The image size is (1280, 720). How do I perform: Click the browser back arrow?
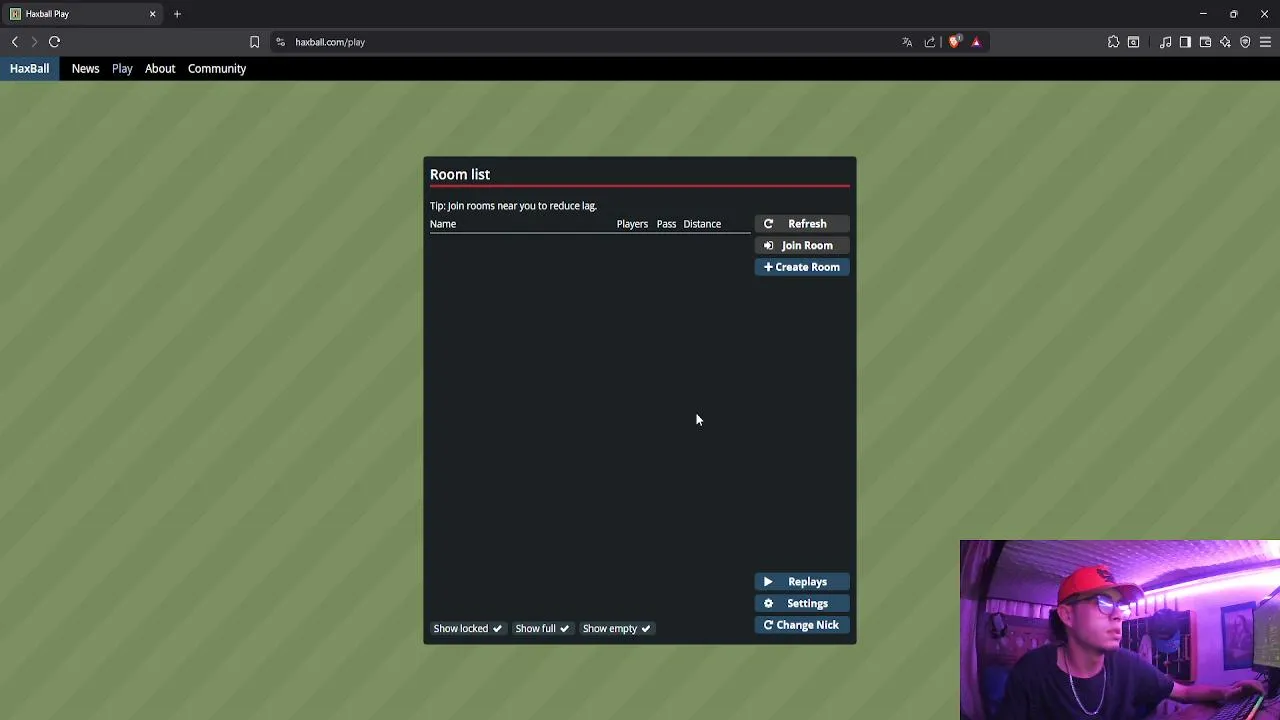(x=15, y=42)
